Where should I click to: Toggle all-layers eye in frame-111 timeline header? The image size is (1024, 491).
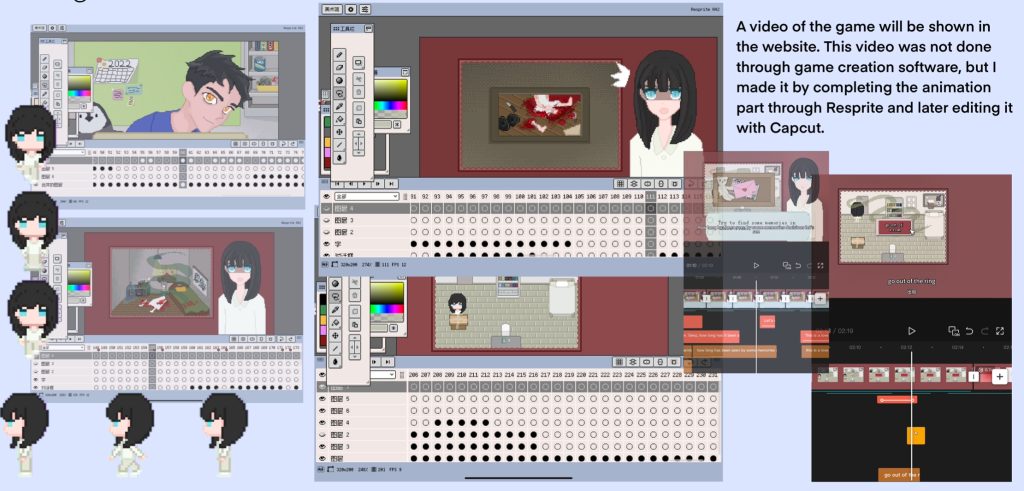click(x=326, y=197)
